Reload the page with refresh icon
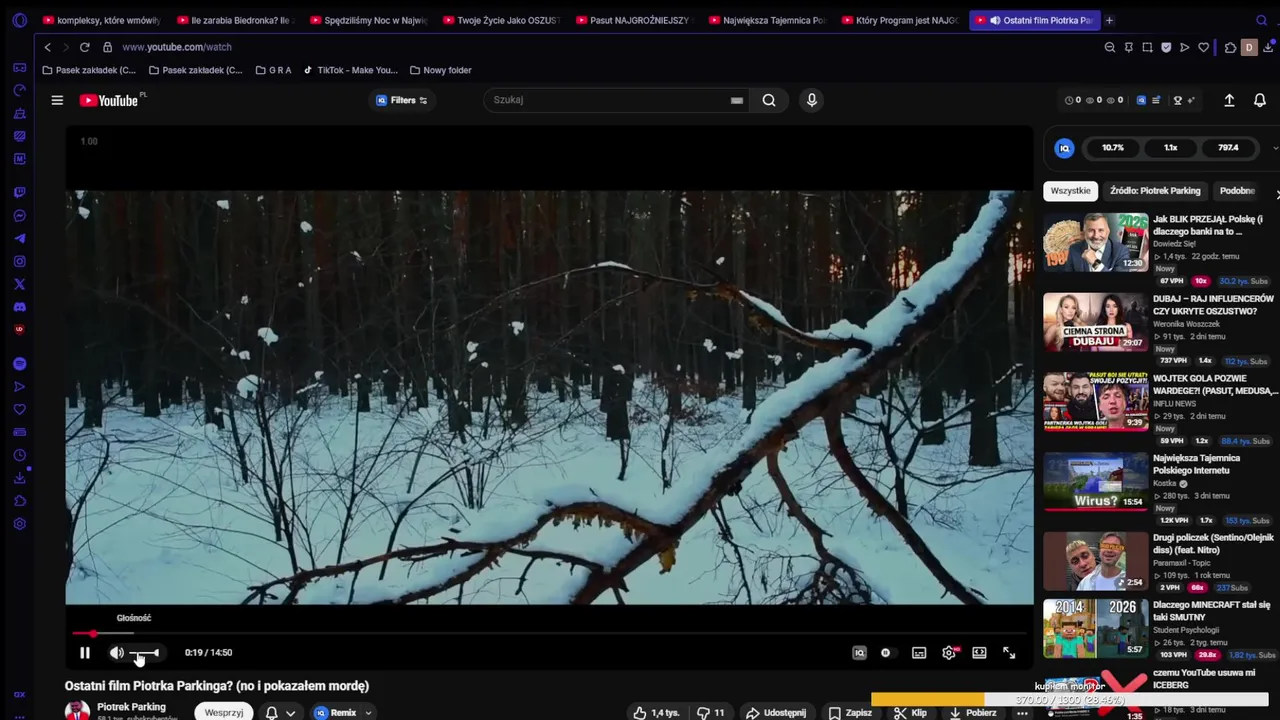The image size is (1280, 720). click(x=84, y=47)
